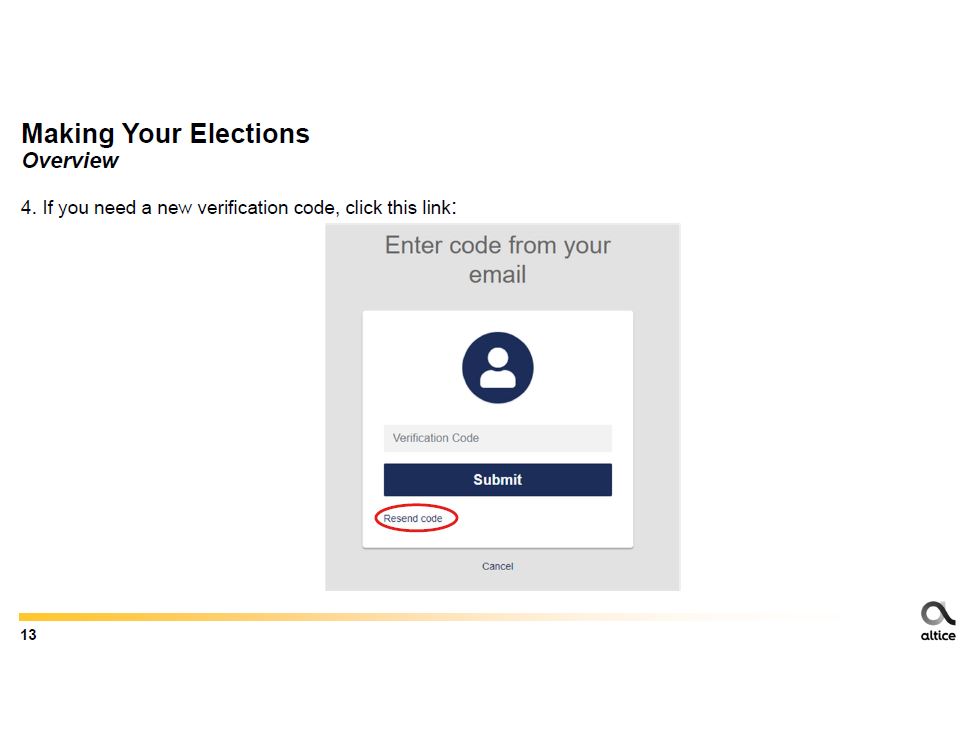Click the "Enter code from your" heading line
This screenshot has width=975, height=748.
pos(497,246)
